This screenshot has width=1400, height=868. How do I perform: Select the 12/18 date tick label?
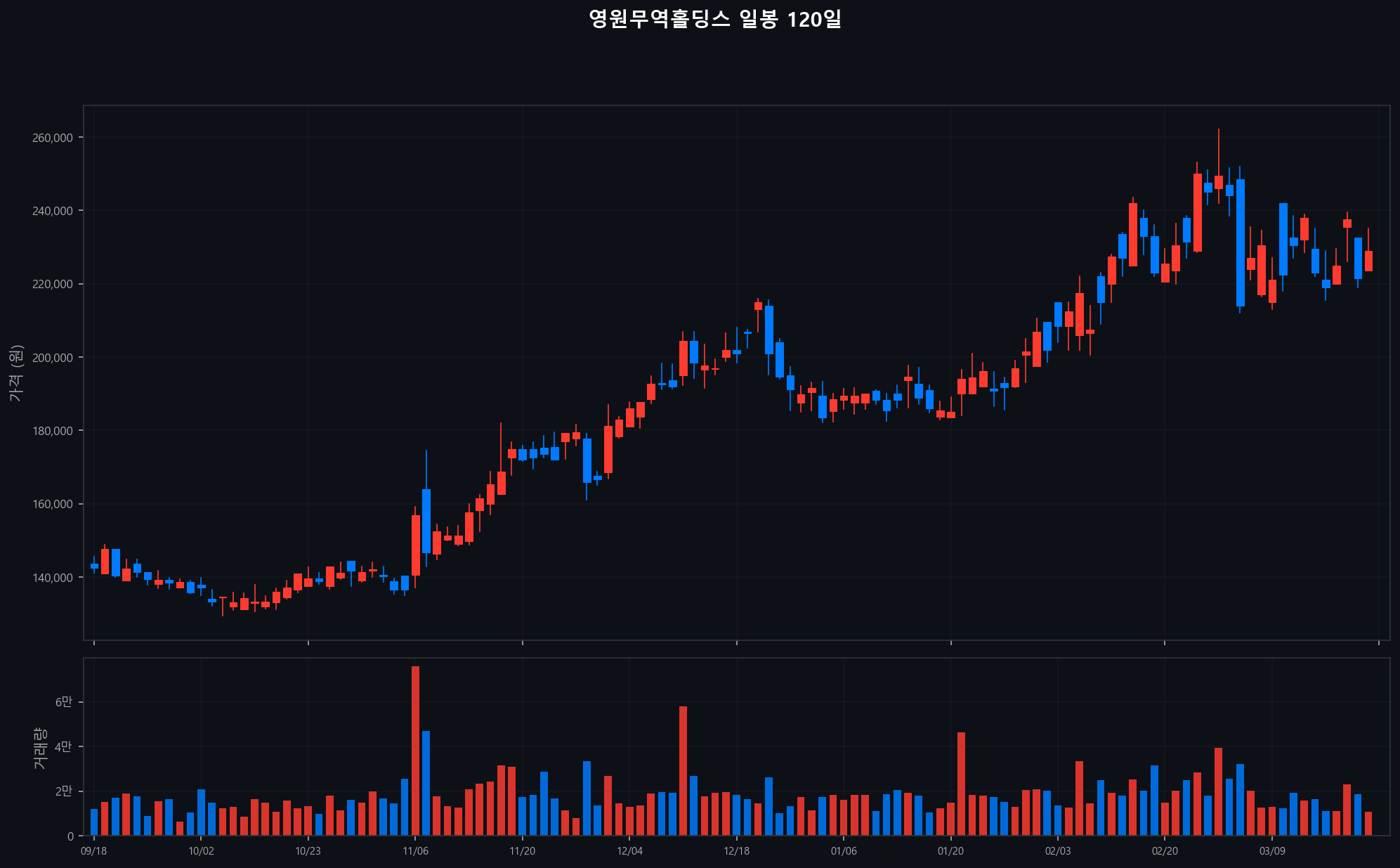736,851
